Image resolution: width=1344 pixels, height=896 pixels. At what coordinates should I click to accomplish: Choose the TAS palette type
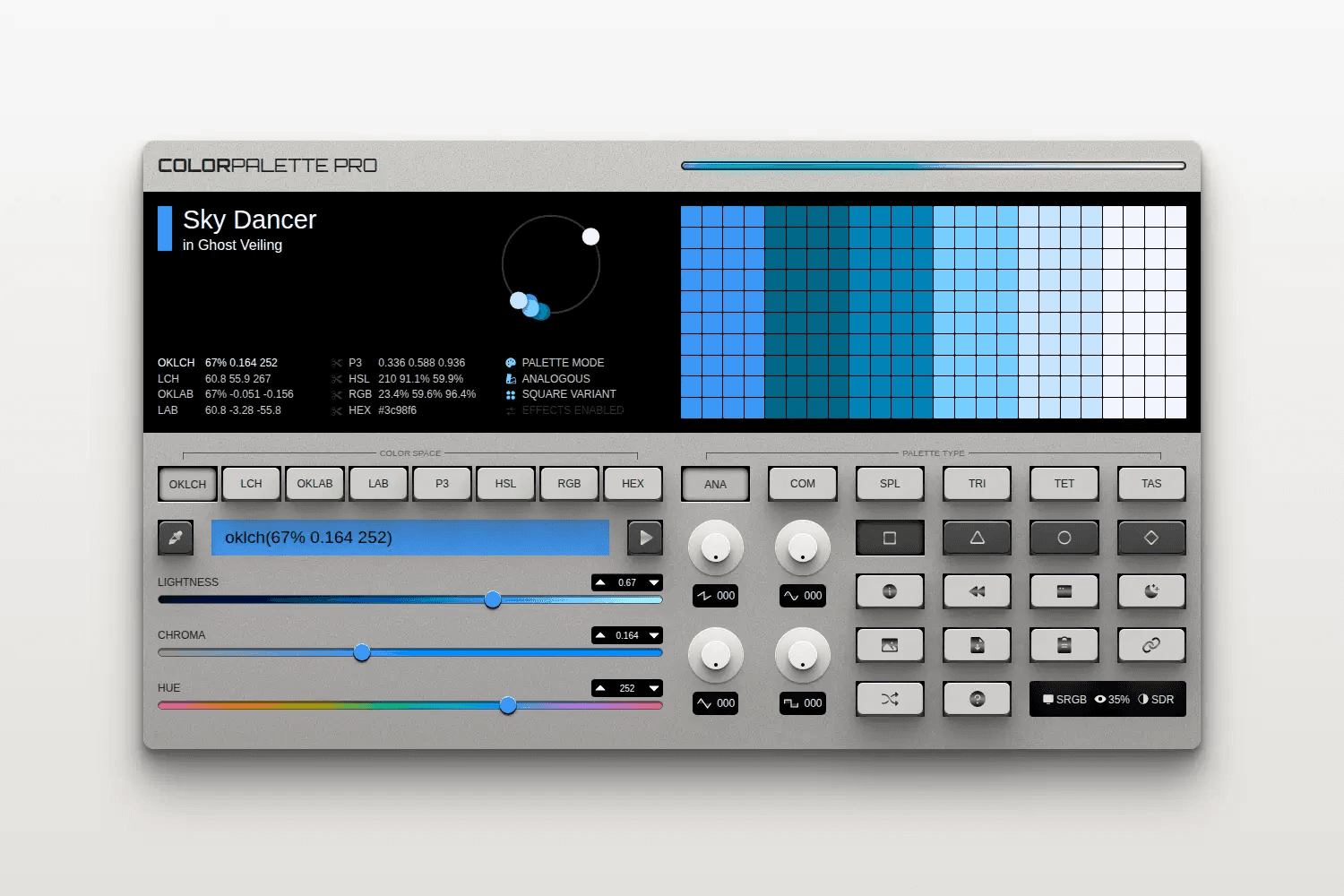click(x=1151, y=484)
